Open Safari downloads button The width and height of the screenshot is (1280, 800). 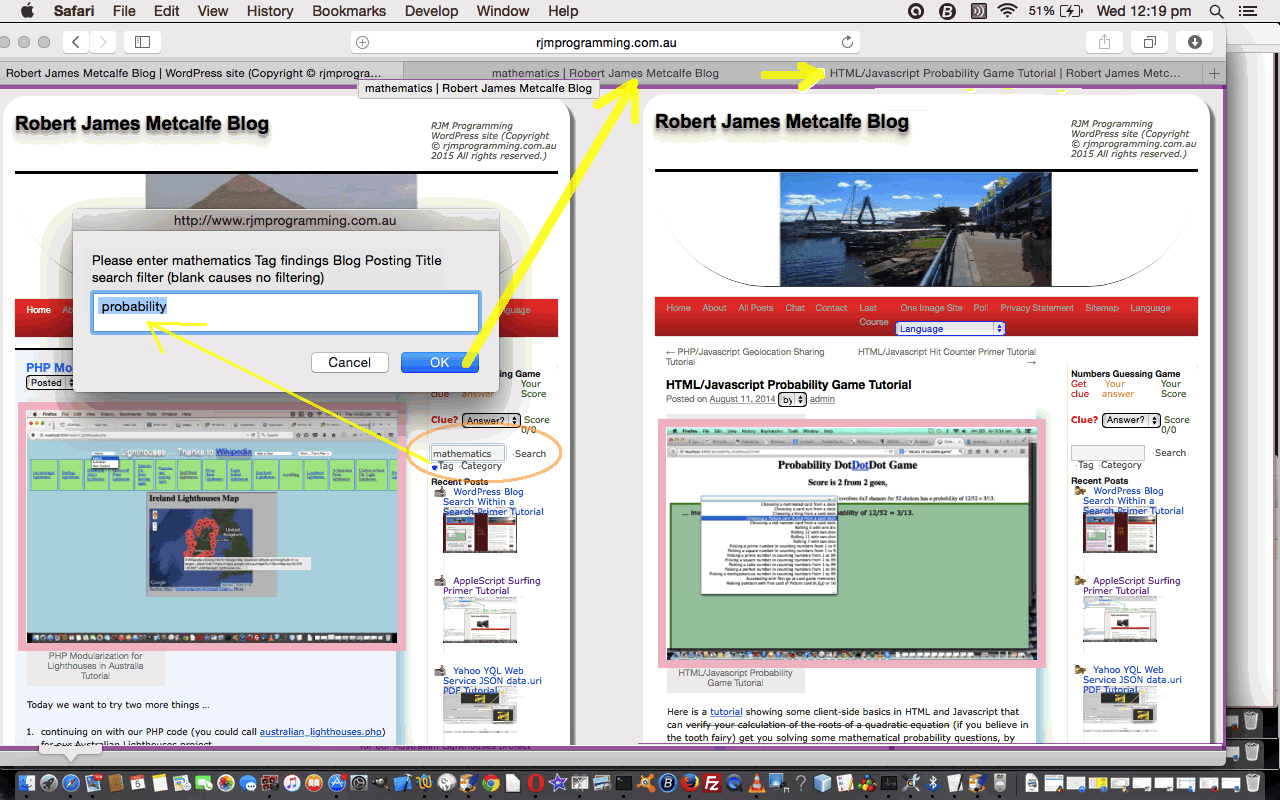[1195, 42]
